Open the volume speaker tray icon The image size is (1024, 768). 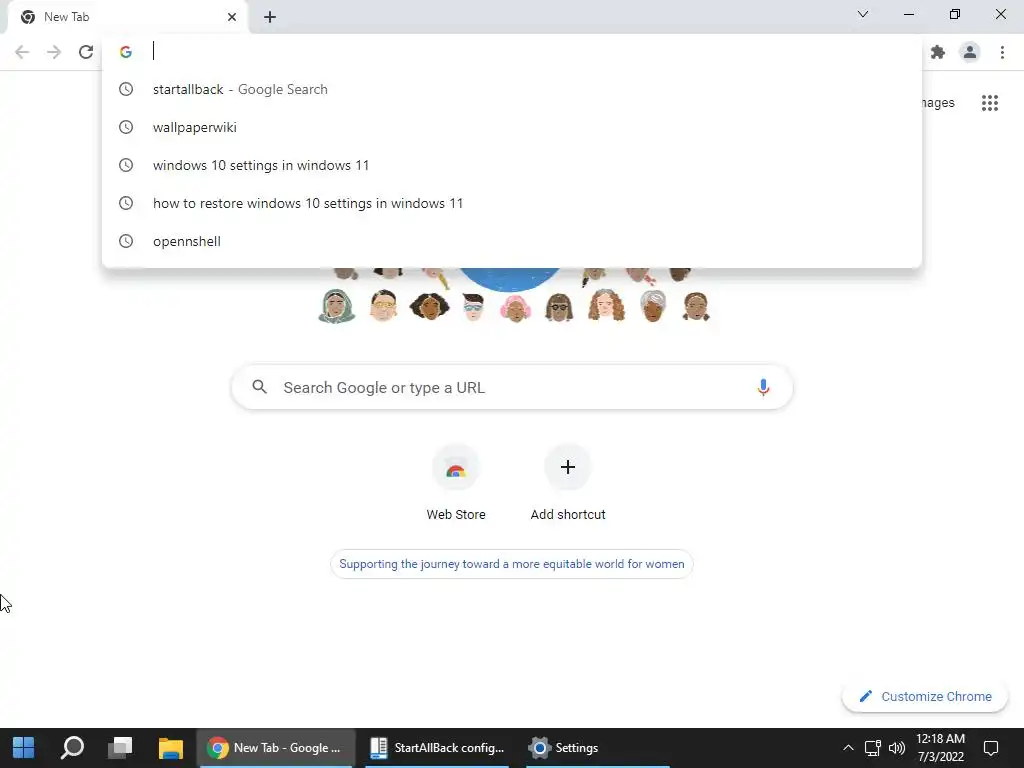[897, 748]
